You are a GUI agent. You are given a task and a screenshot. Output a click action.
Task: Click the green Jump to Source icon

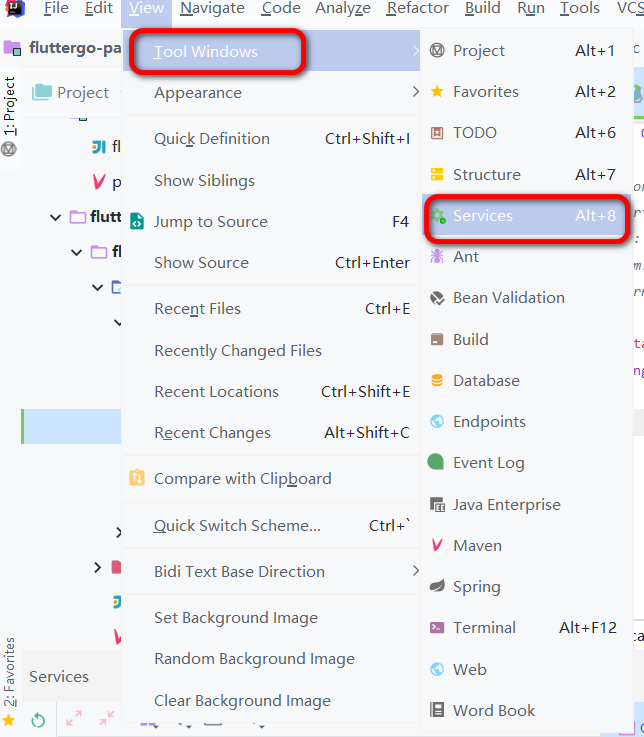point(137,221)
